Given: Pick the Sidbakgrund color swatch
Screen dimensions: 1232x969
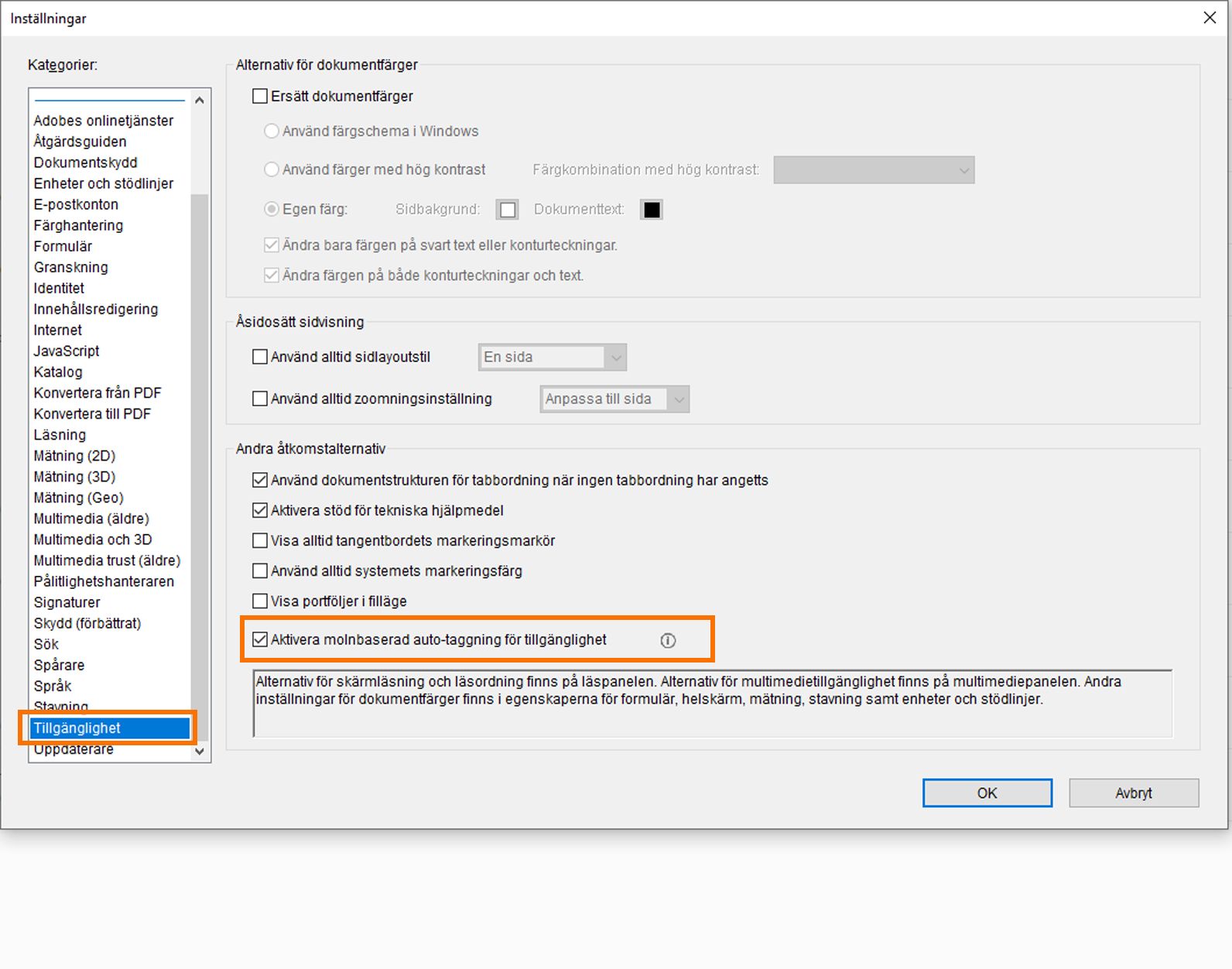Looking at the screenshot, I should point(508,210).
